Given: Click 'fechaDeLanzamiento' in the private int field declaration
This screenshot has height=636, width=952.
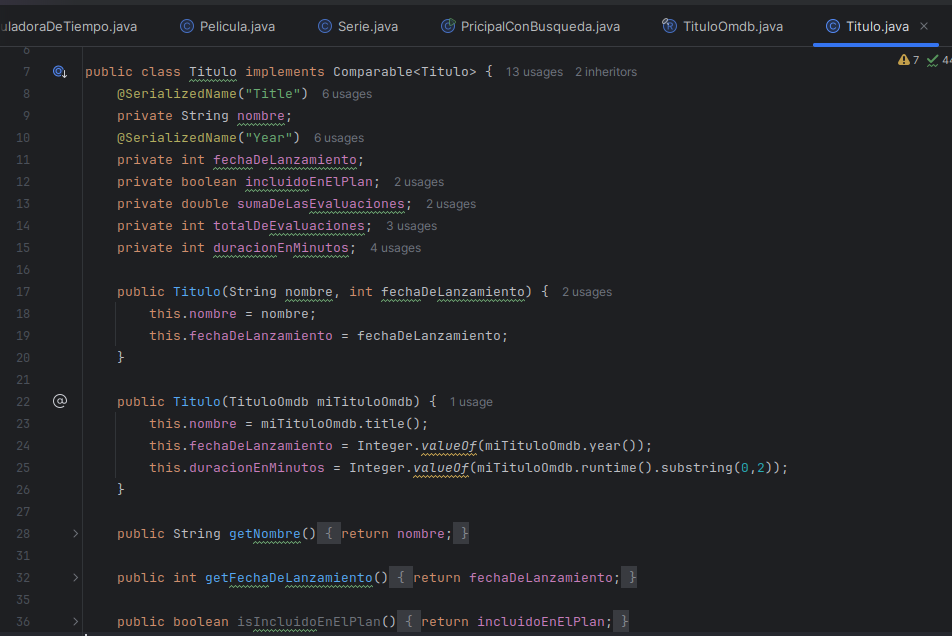Looking at the screenshot, I should (285, 160).
